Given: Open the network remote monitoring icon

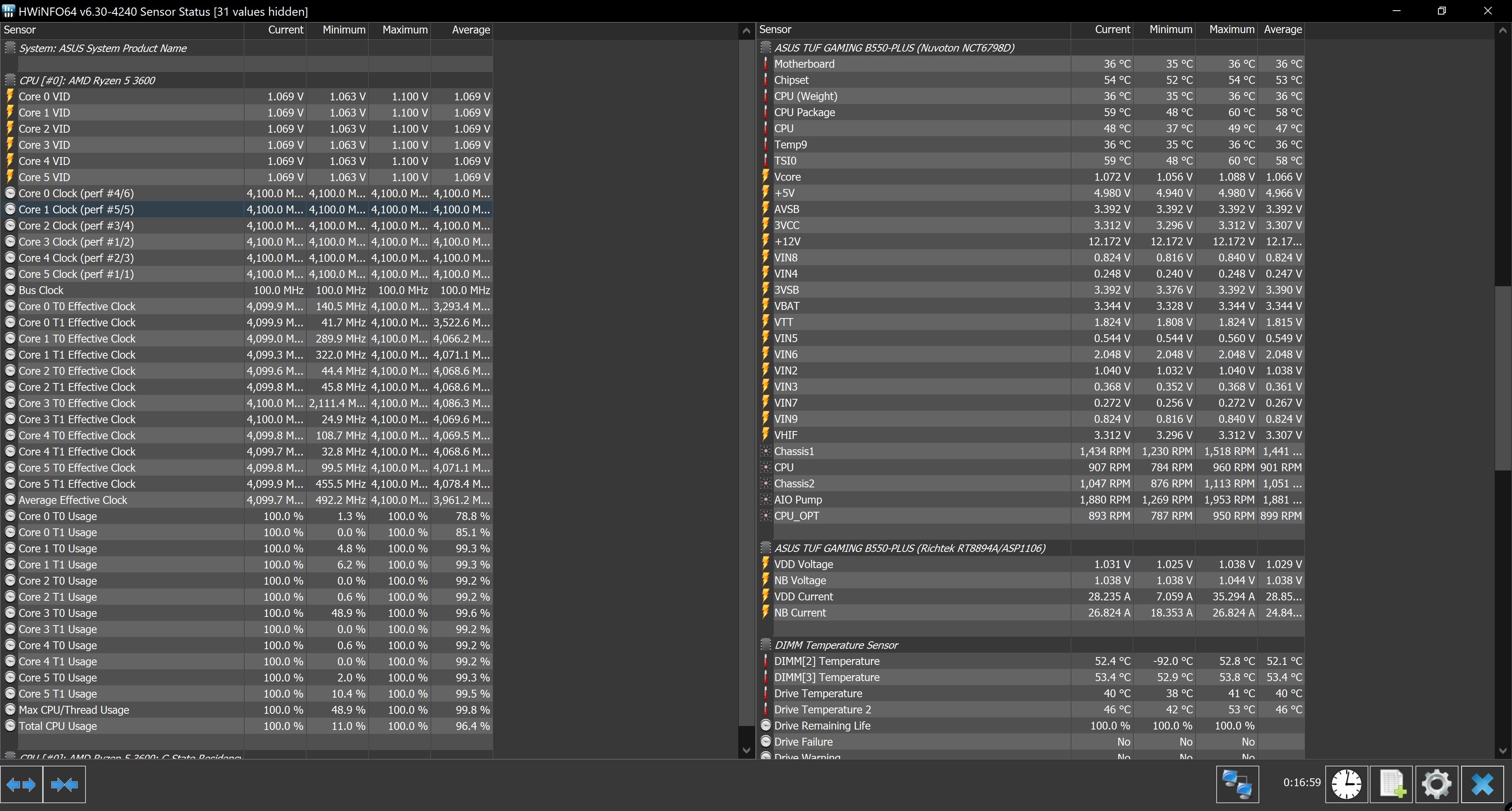Looking at the screenshot, I should click(1237, 784).
